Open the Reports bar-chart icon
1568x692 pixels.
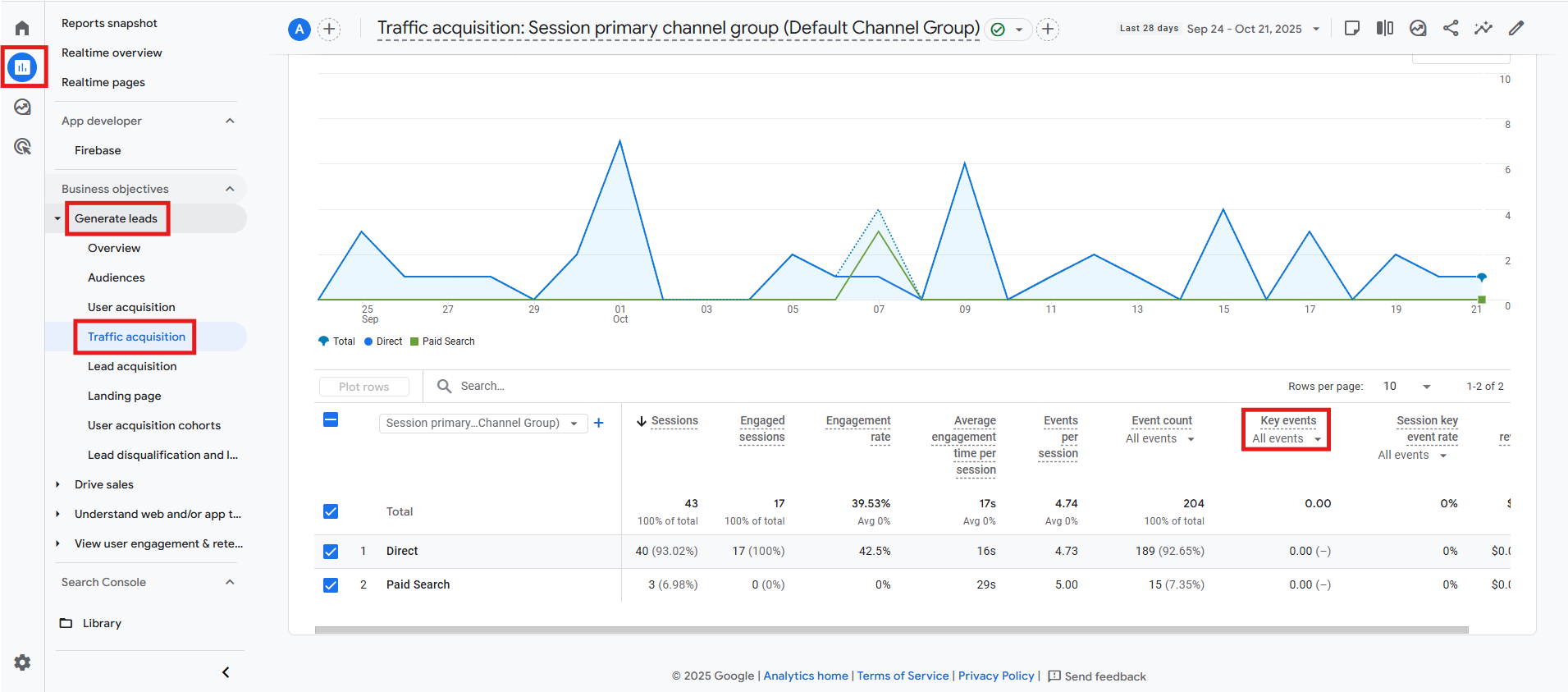tap(22, 67)
